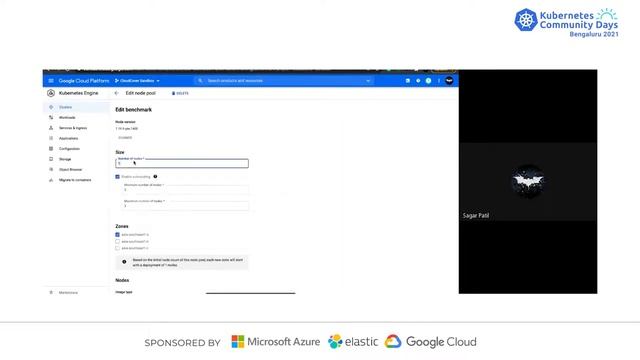Click the Migrate to containers sidebar icon
Screen dimensions: 640x360
51,180
